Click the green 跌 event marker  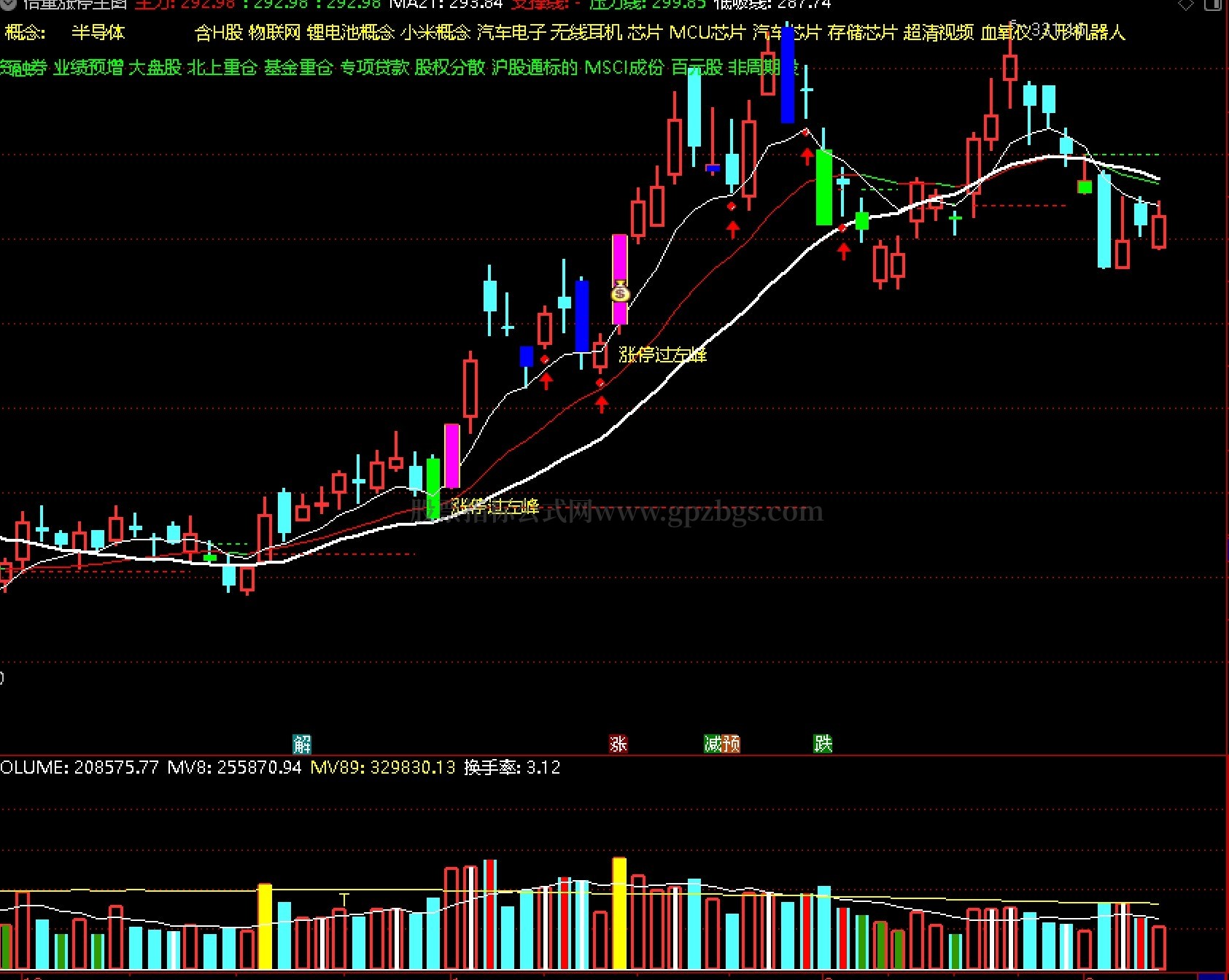(823, 744)
